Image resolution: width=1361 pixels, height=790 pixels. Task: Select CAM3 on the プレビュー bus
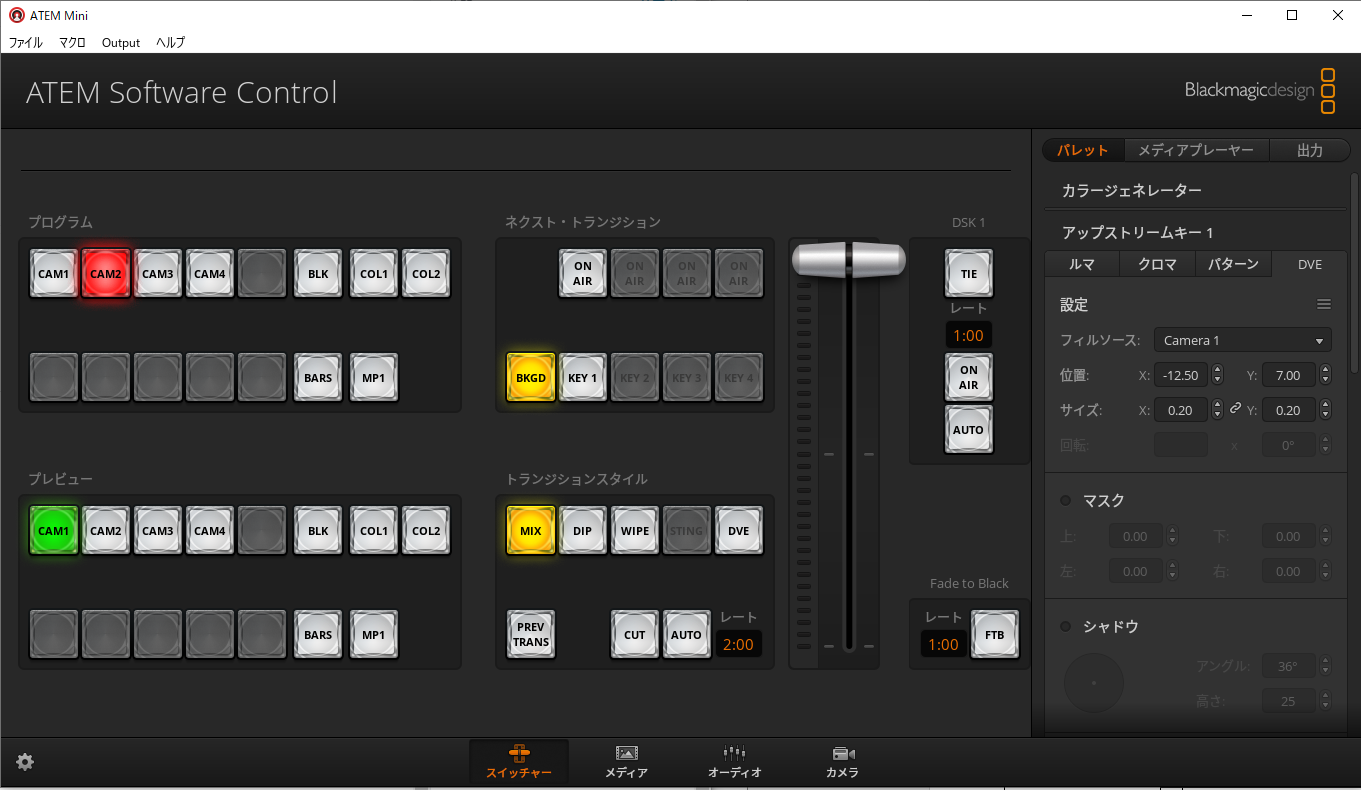(158, 531)
